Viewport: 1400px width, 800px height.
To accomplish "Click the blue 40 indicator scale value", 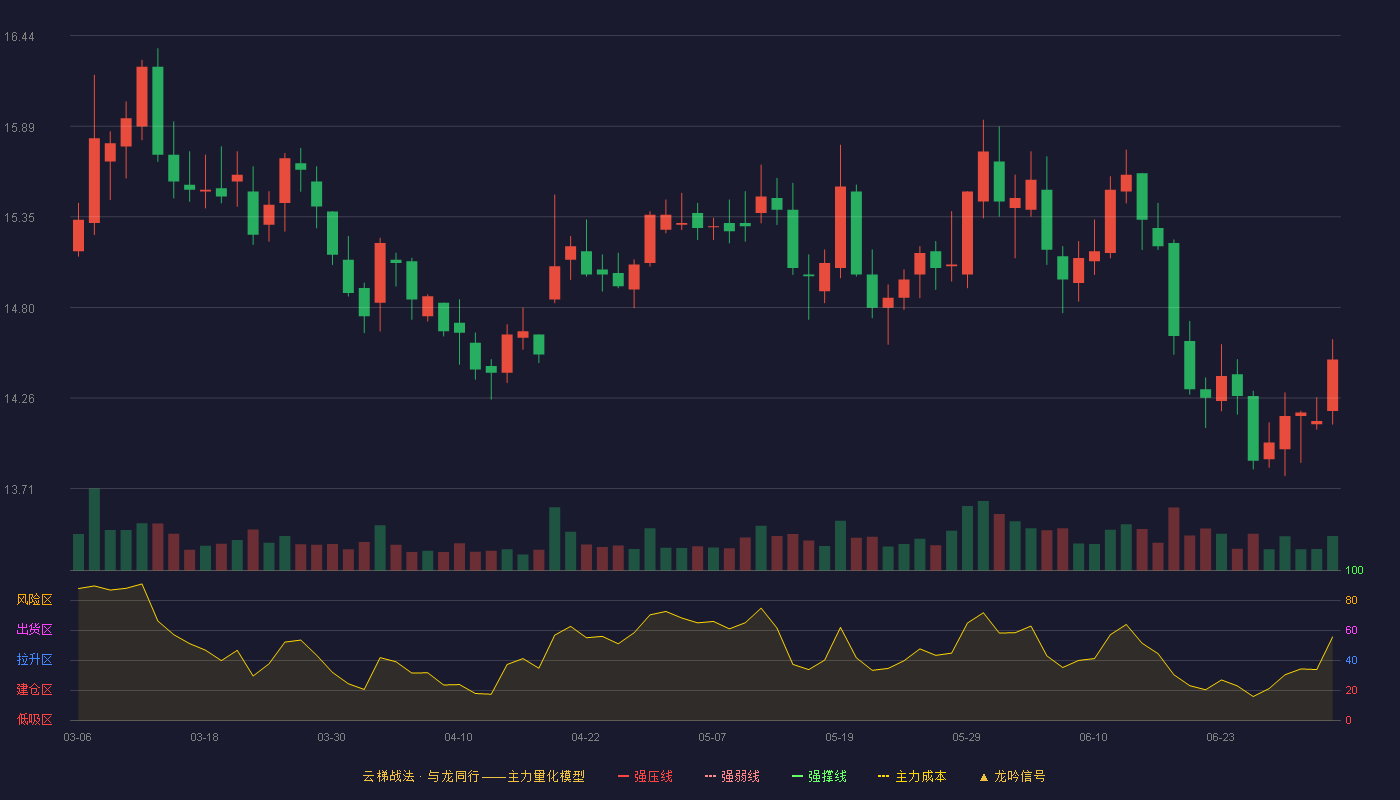I will coord(1351,660).
